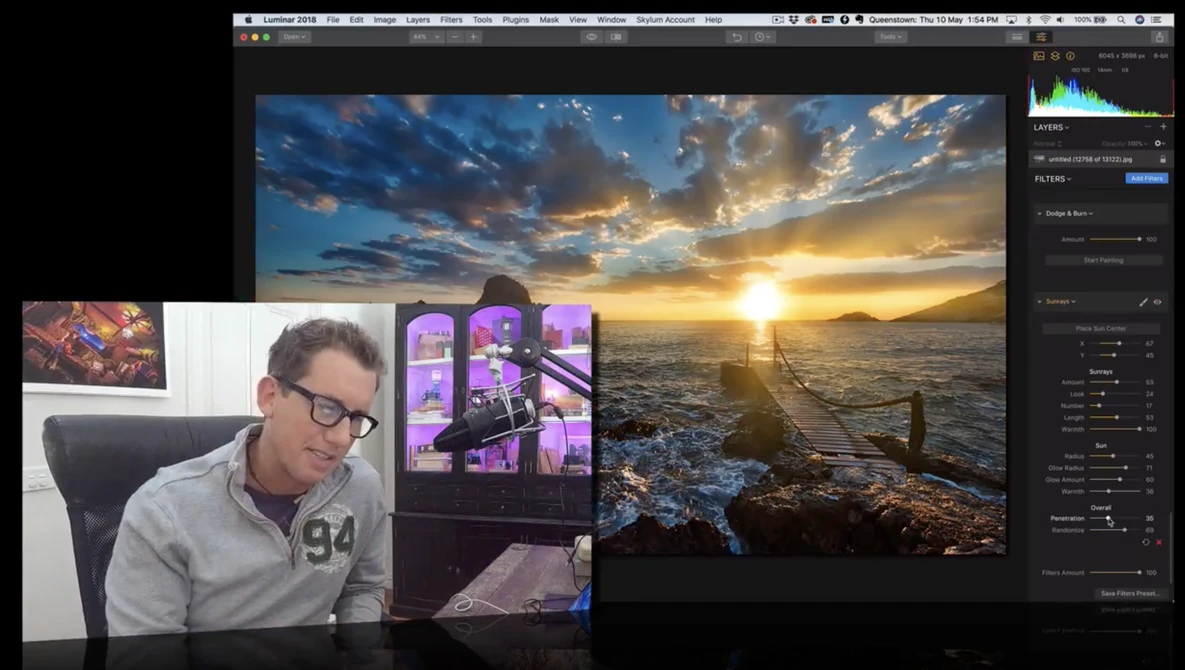Reset the Sunrays filter with the circular arrow
The height and width of the screenshot is (670, 1185).
[x=1146, y=542]
